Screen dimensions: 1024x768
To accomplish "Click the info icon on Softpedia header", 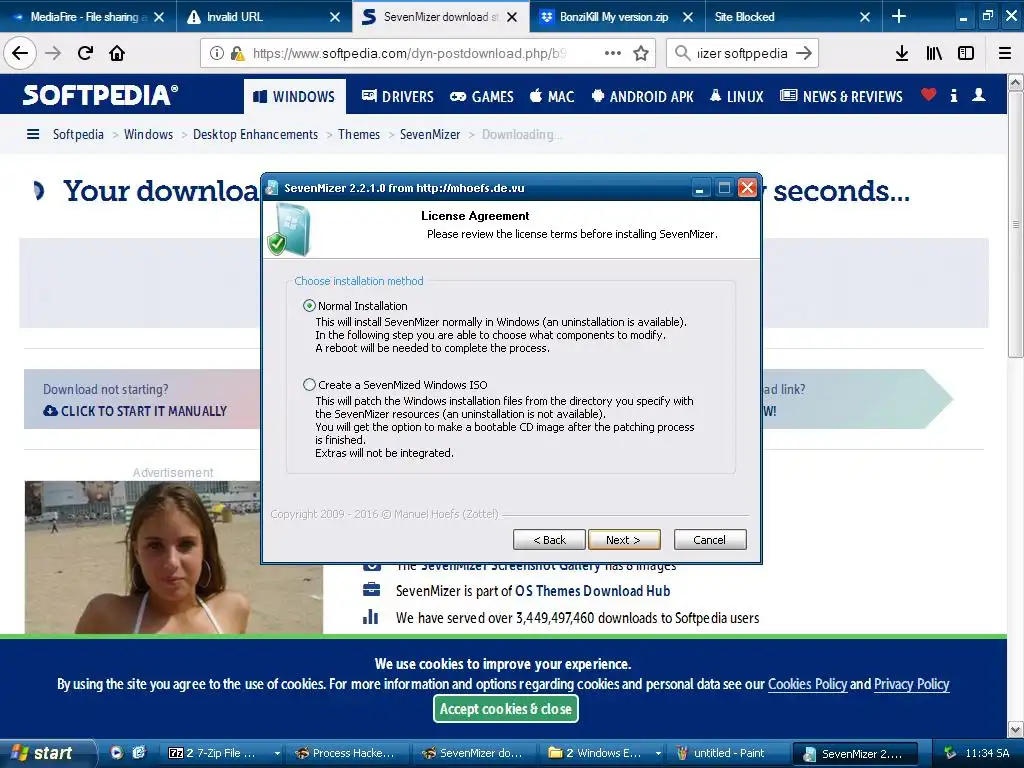I will tap(954, 95).
